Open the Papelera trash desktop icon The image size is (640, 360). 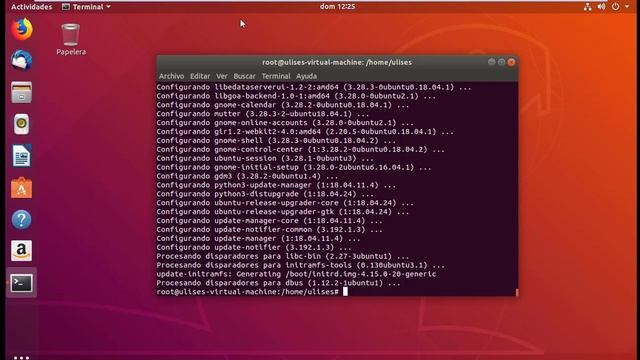click(x=71, y=40)
